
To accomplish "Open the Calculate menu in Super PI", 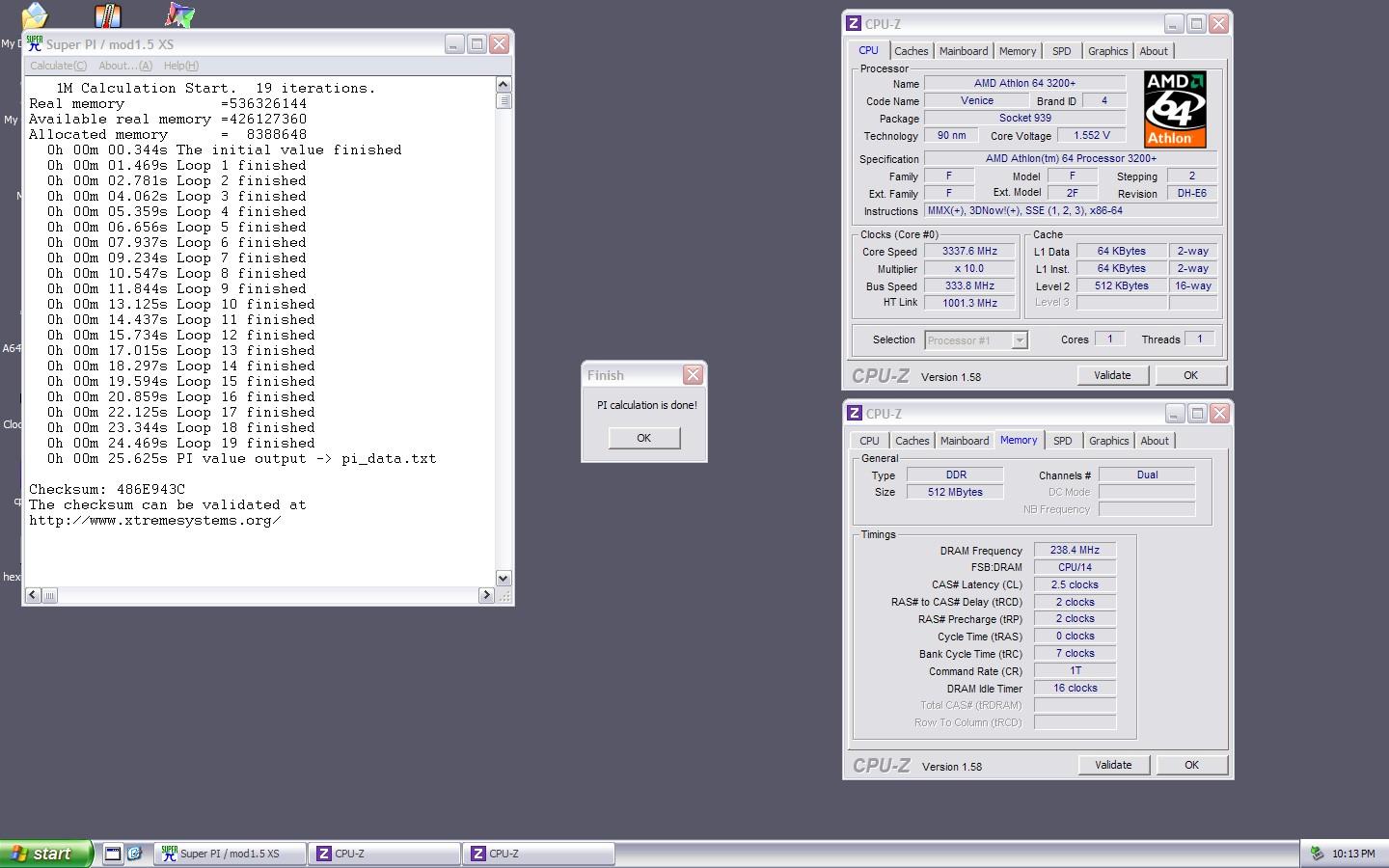I will click(x=58, y=66).
